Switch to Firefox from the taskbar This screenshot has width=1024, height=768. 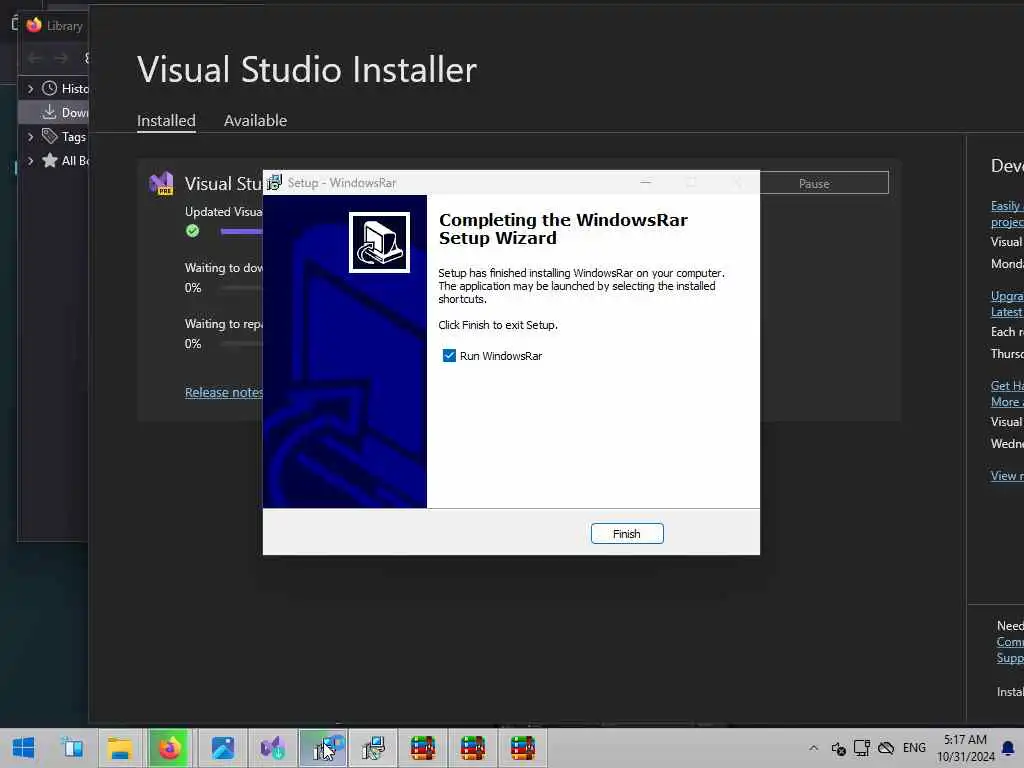[170, 748]
